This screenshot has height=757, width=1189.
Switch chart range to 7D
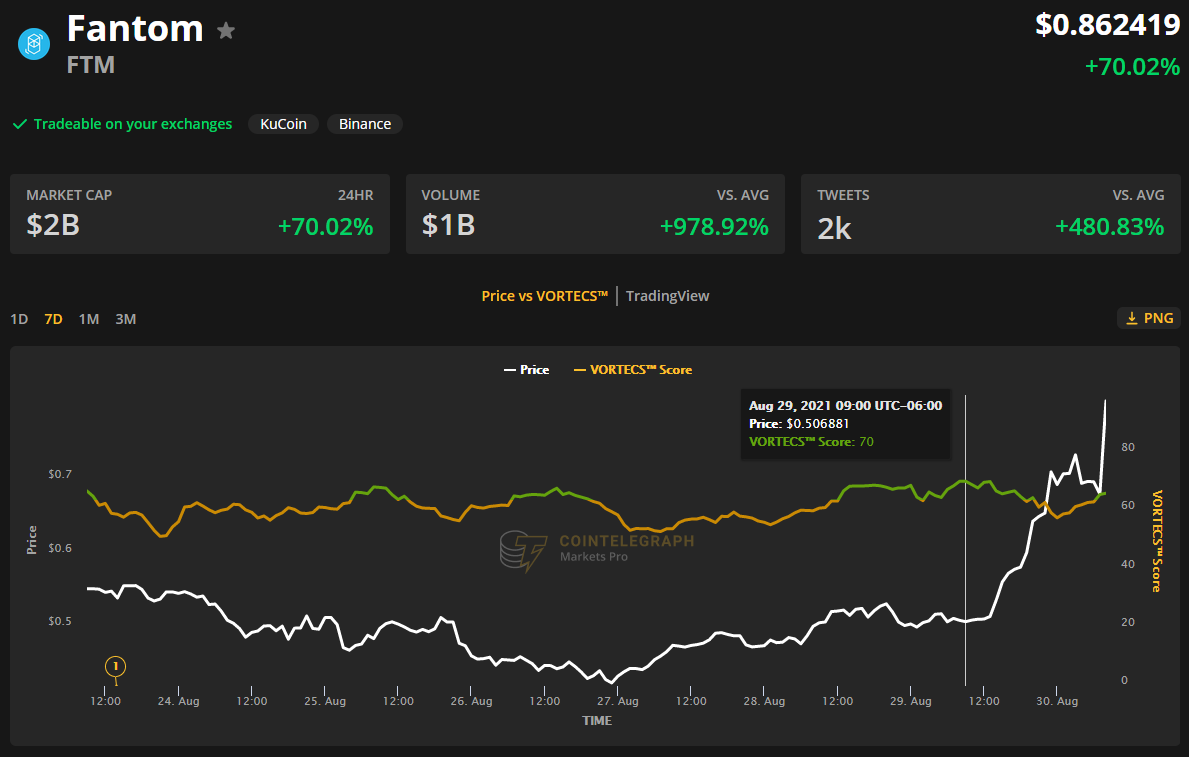(53, 319)
